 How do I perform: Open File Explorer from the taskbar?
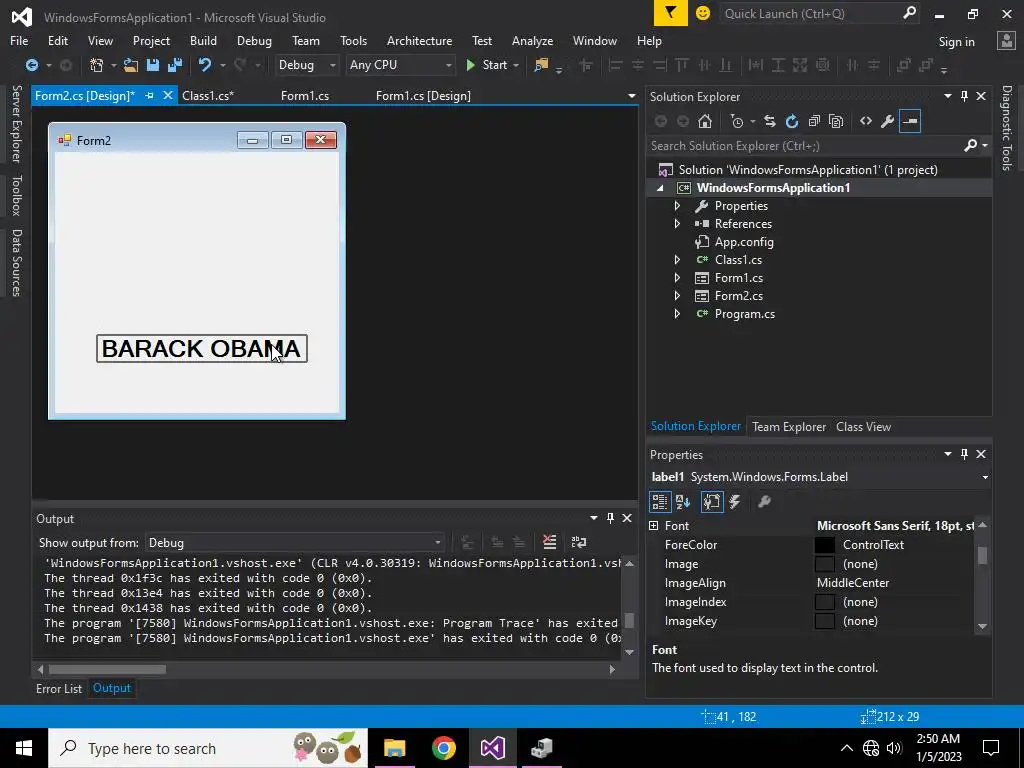pyautogui.click(x=394, y=748)
